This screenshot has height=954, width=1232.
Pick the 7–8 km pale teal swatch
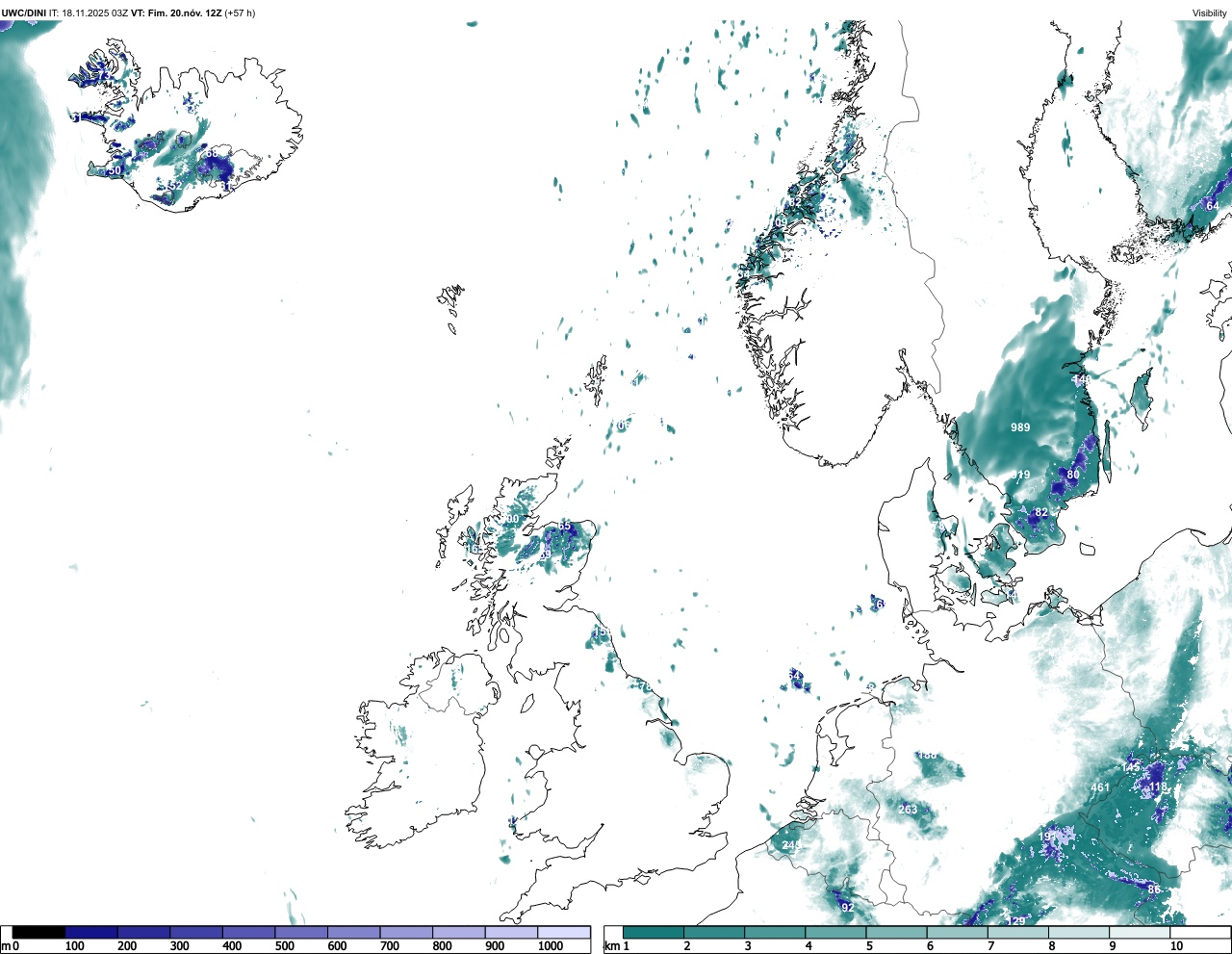click(x=1017, y=932)
